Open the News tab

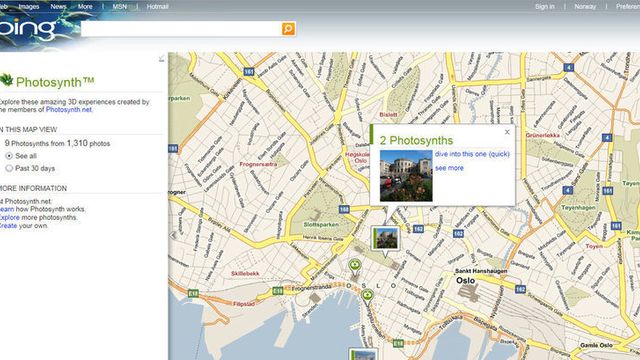coord(58,7)
